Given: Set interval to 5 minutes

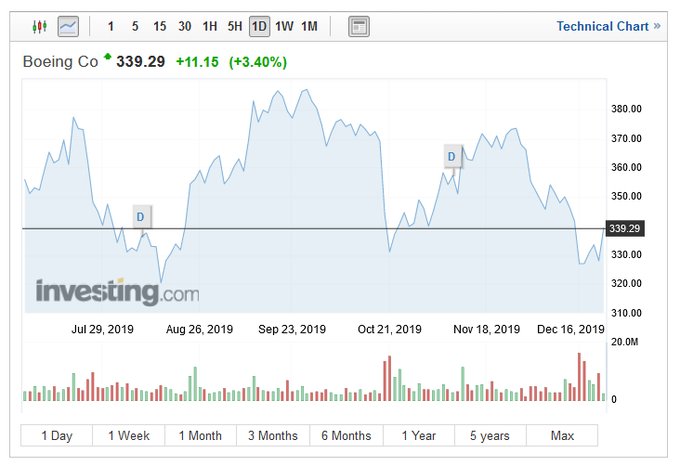Looking at the screenshot, I should click(135, 27).
